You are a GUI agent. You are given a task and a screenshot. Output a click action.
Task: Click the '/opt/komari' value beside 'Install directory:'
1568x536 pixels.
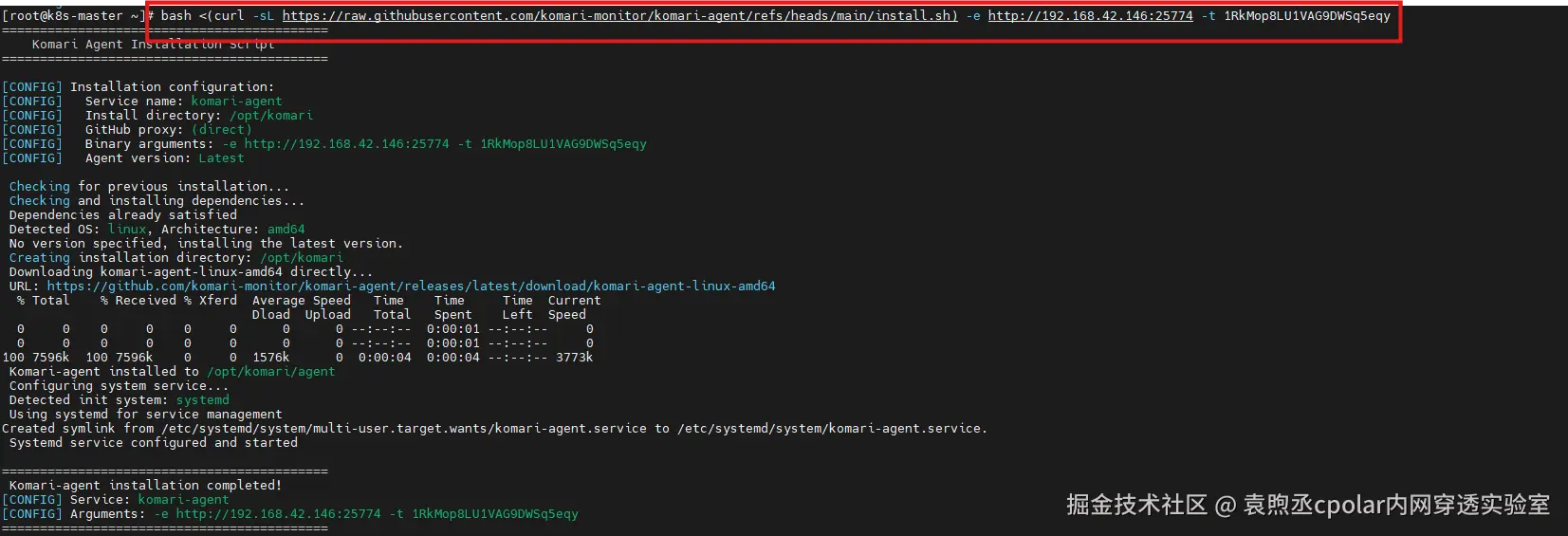pyautogui.click(x=270, y=116)
